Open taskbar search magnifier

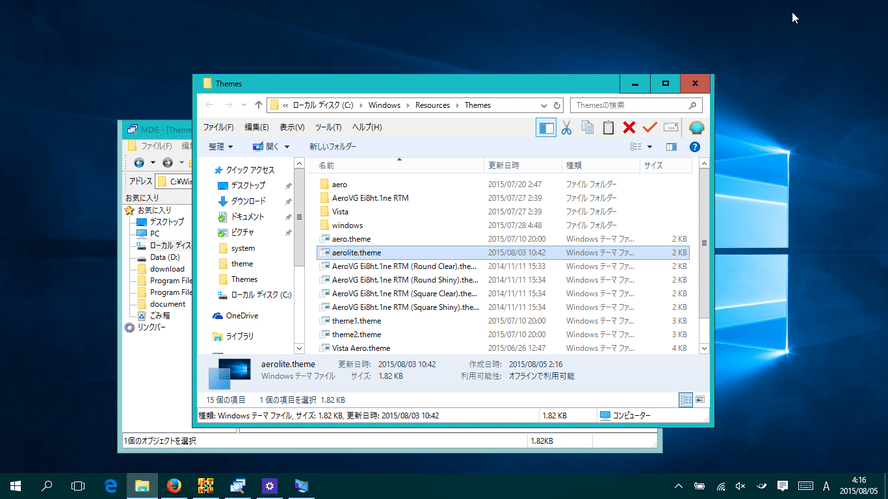(x=47, y=486)
